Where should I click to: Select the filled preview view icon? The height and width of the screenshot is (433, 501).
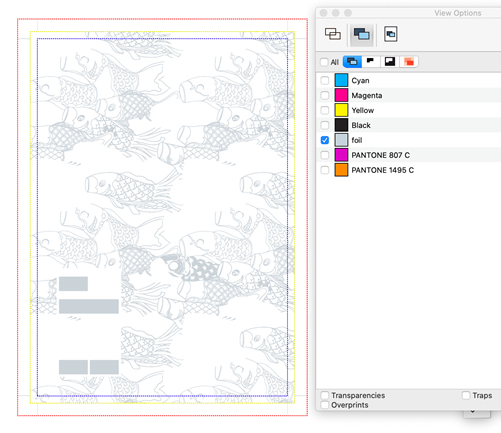pyautogui.click(x=362, y=34)
